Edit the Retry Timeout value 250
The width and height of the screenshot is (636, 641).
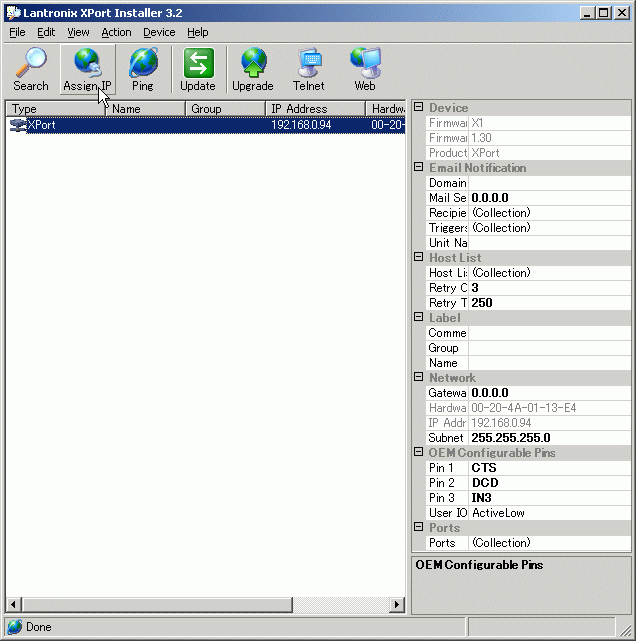pos(549,303)
